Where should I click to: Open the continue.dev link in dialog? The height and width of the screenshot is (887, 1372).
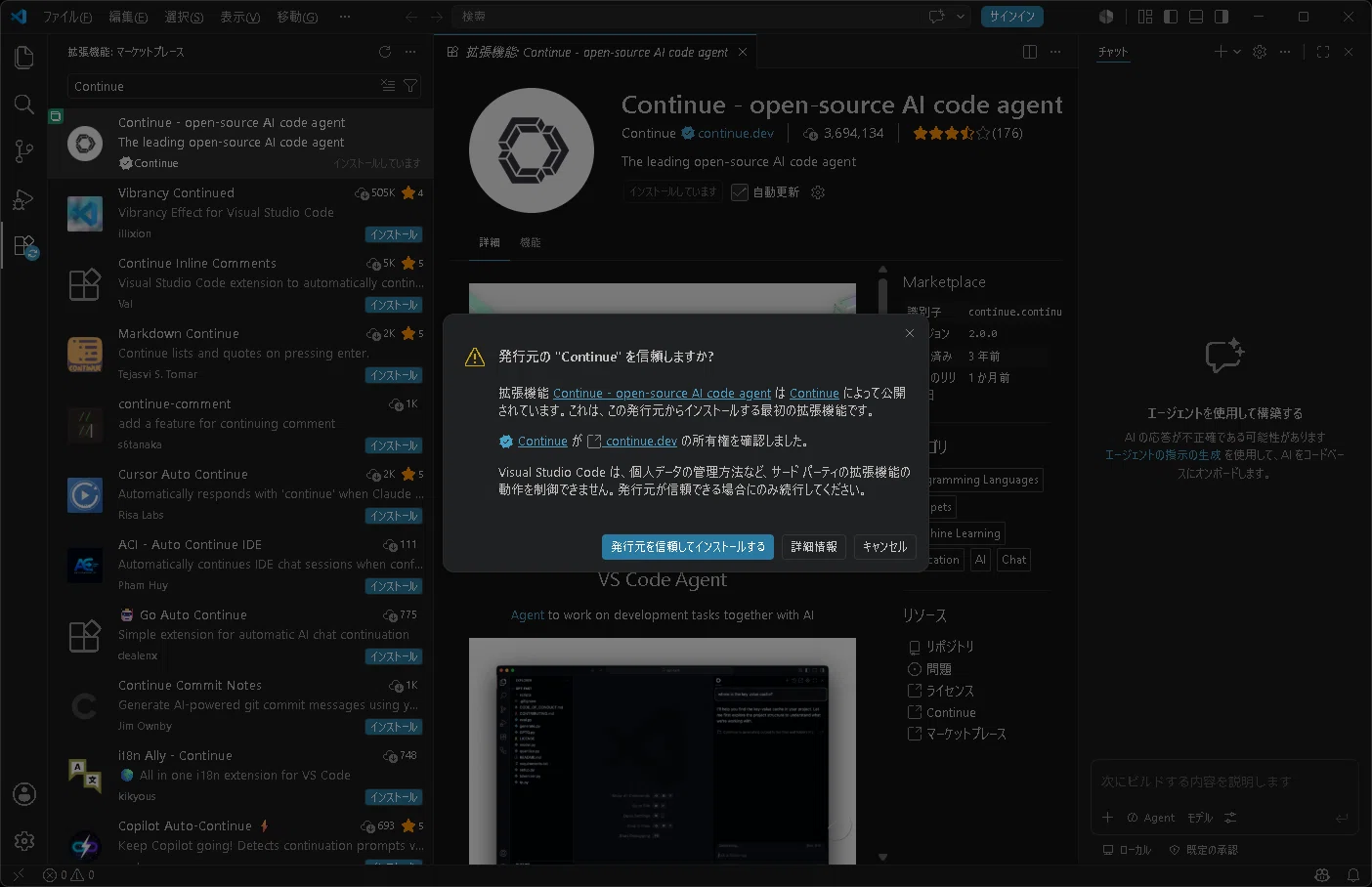tap(641, 442)
